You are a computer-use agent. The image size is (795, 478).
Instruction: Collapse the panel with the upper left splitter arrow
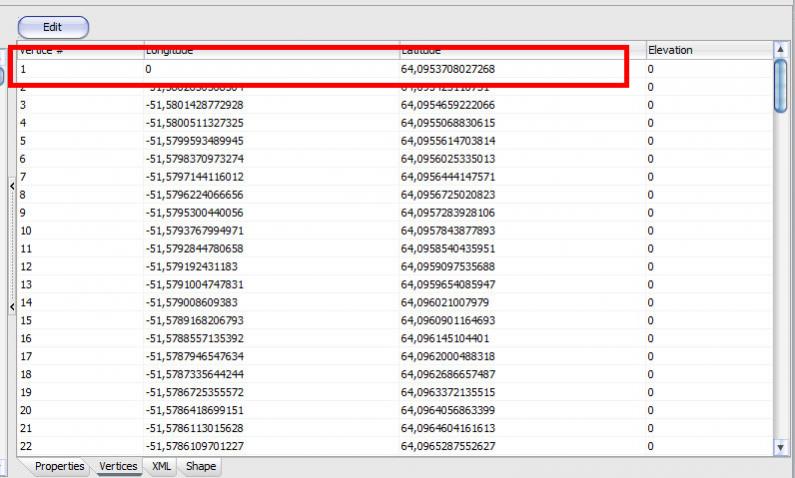pos(11,186)
